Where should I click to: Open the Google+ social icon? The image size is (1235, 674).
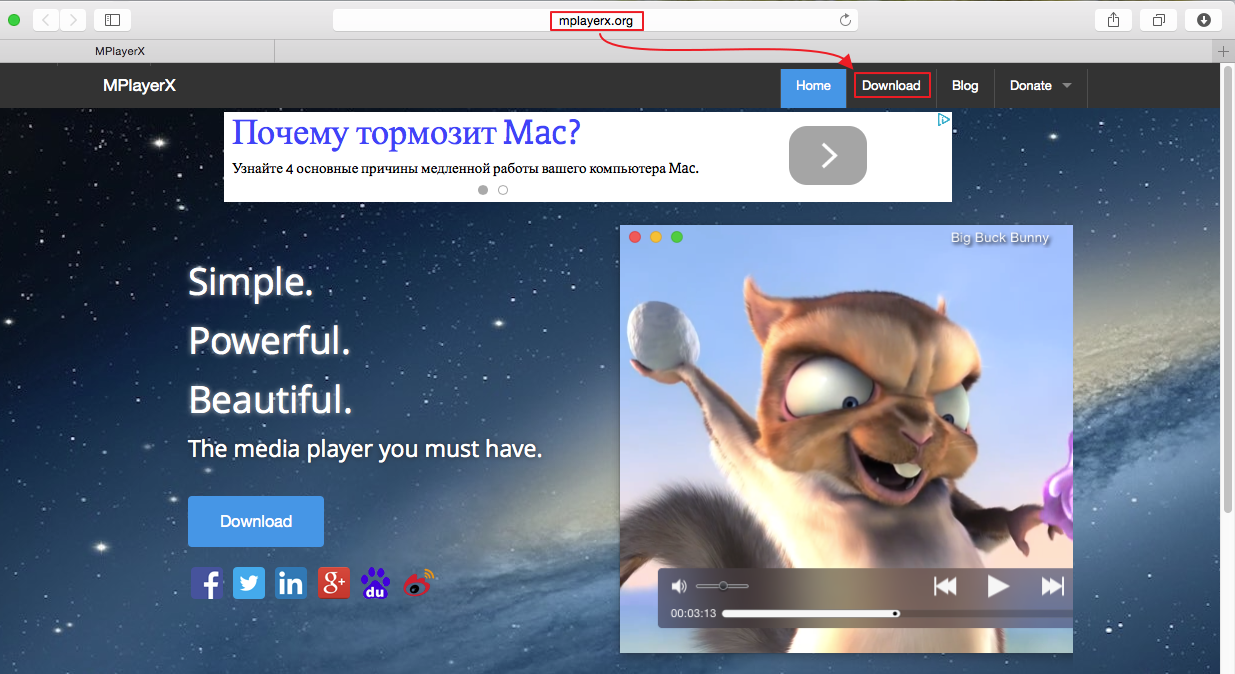(334, 583)
